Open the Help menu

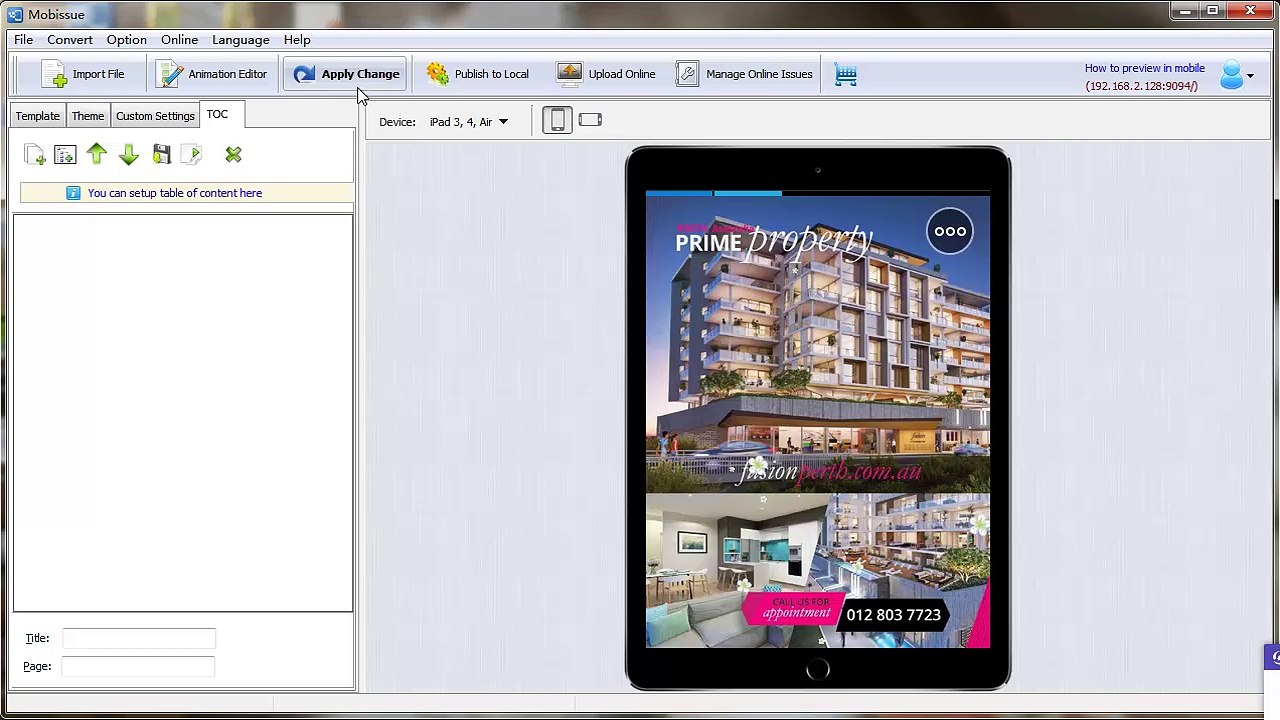point(297,40)
